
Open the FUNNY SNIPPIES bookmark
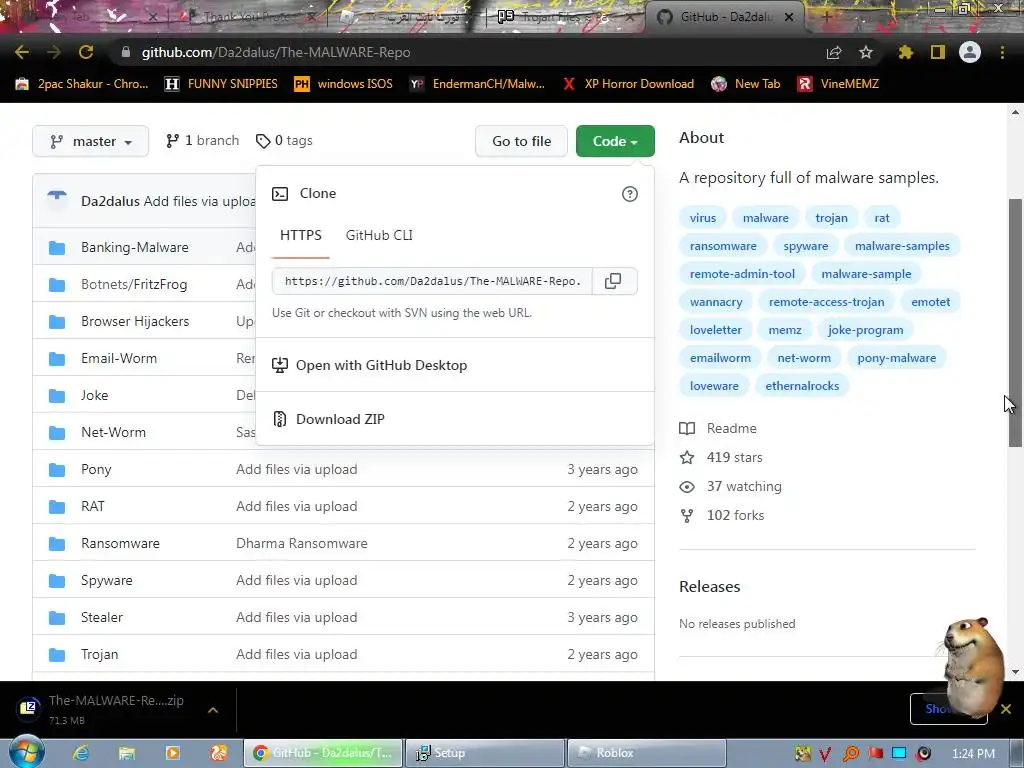tap(221, 84)
